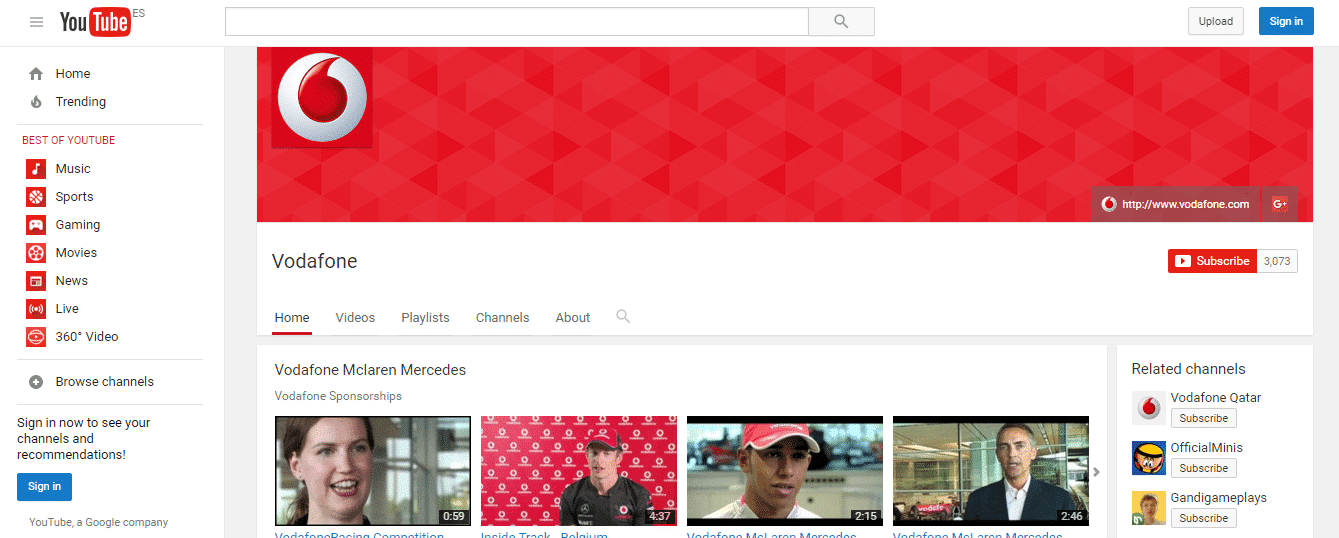
Task: Open the hamburger guide menu
Action: point(37,22)
